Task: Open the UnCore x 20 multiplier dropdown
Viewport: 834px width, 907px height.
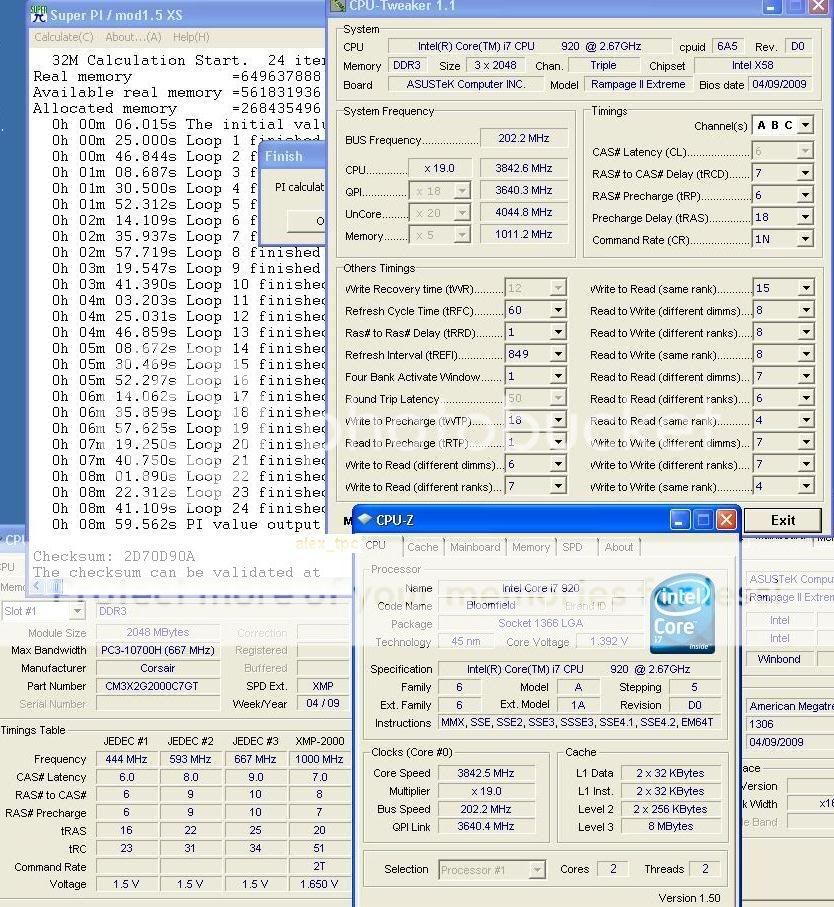Action: [x=461, y=212]
